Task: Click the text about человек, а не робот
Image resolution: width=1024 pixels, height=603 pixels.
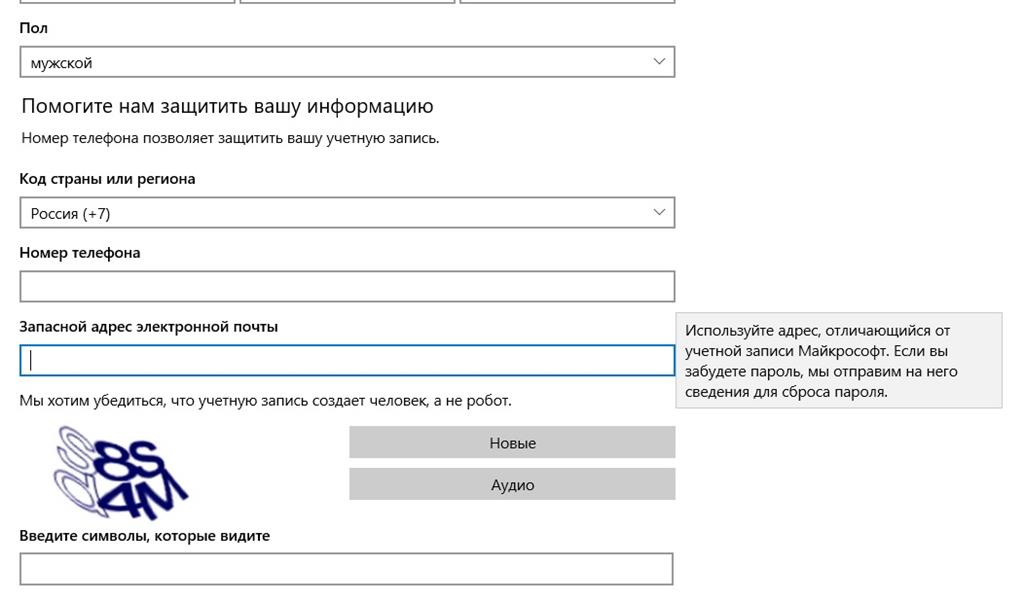Action: click(x=265, y=400)
